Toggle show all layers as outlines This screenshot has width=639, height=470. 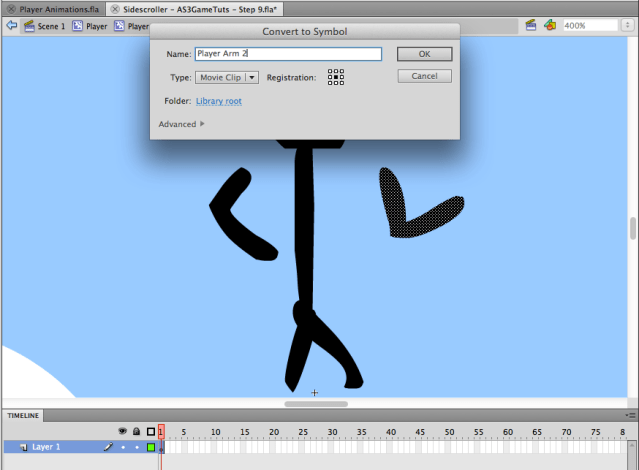151,431
